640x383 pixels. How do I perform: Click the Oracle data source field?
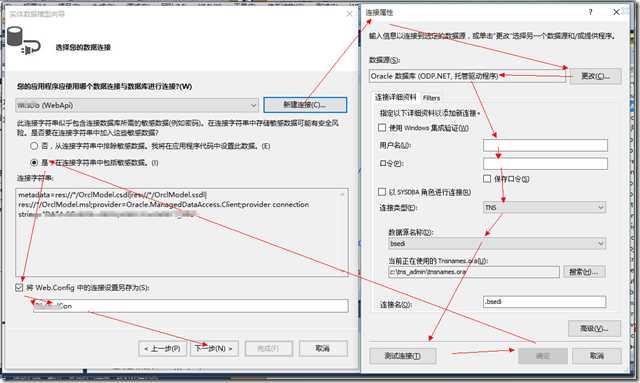pos(467,76)
